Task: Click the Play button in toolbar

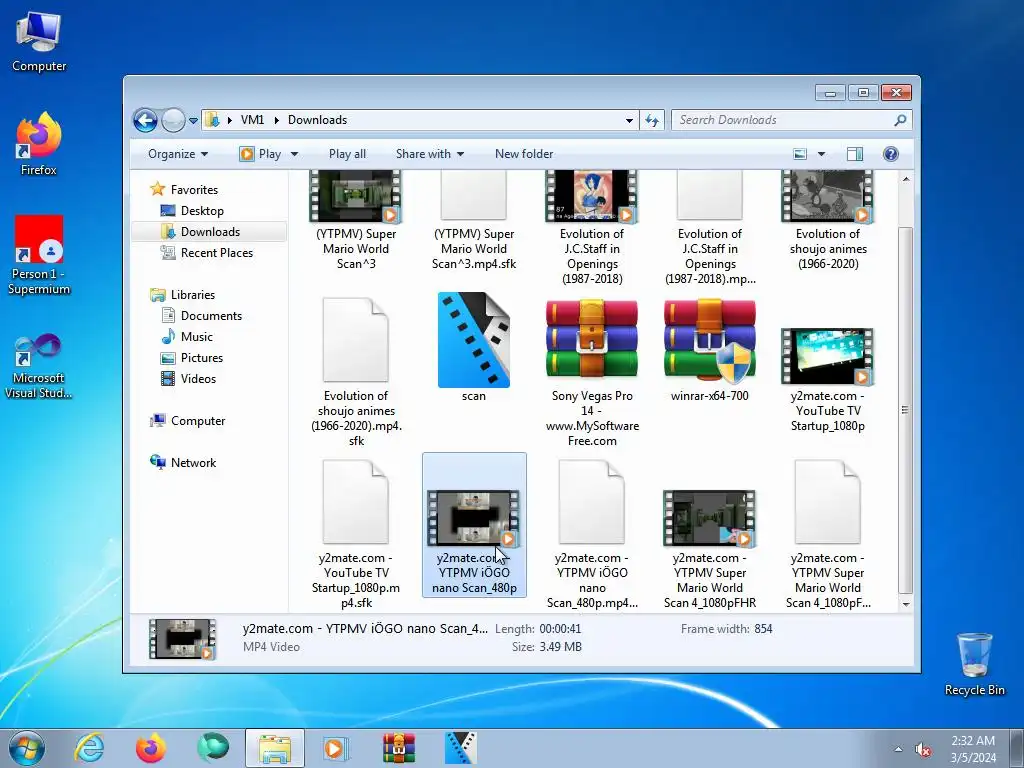Action: (x=261, y=154)
